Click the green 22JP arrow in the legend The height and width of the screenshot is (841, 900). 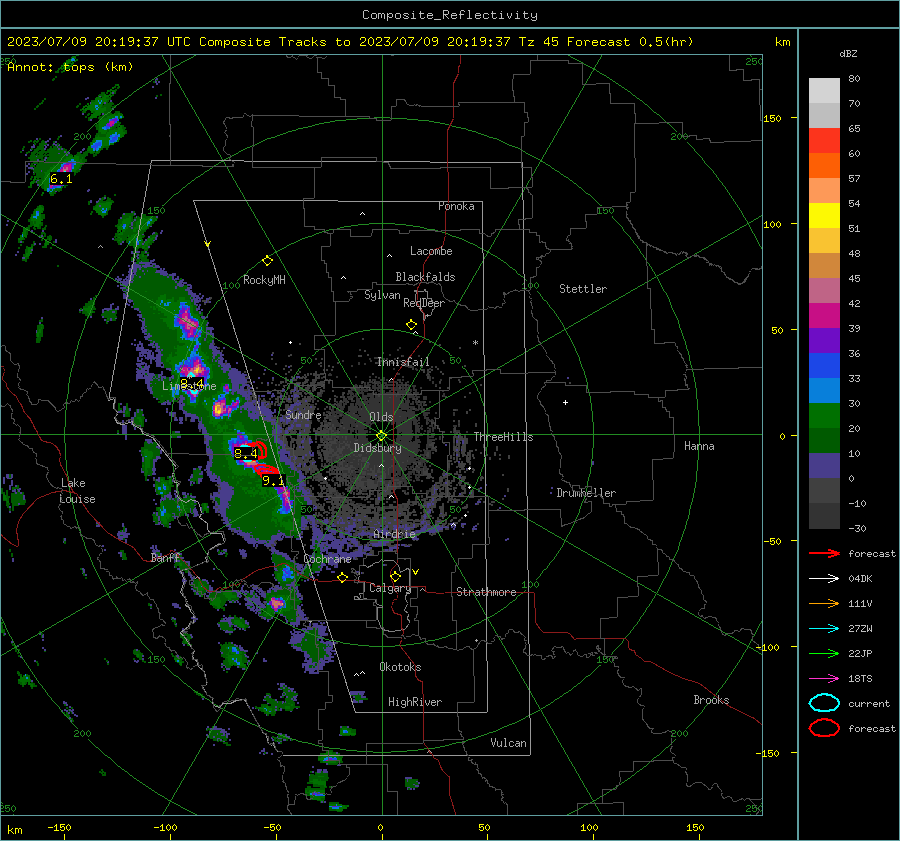pyautogui.click(x=824, y=653)
